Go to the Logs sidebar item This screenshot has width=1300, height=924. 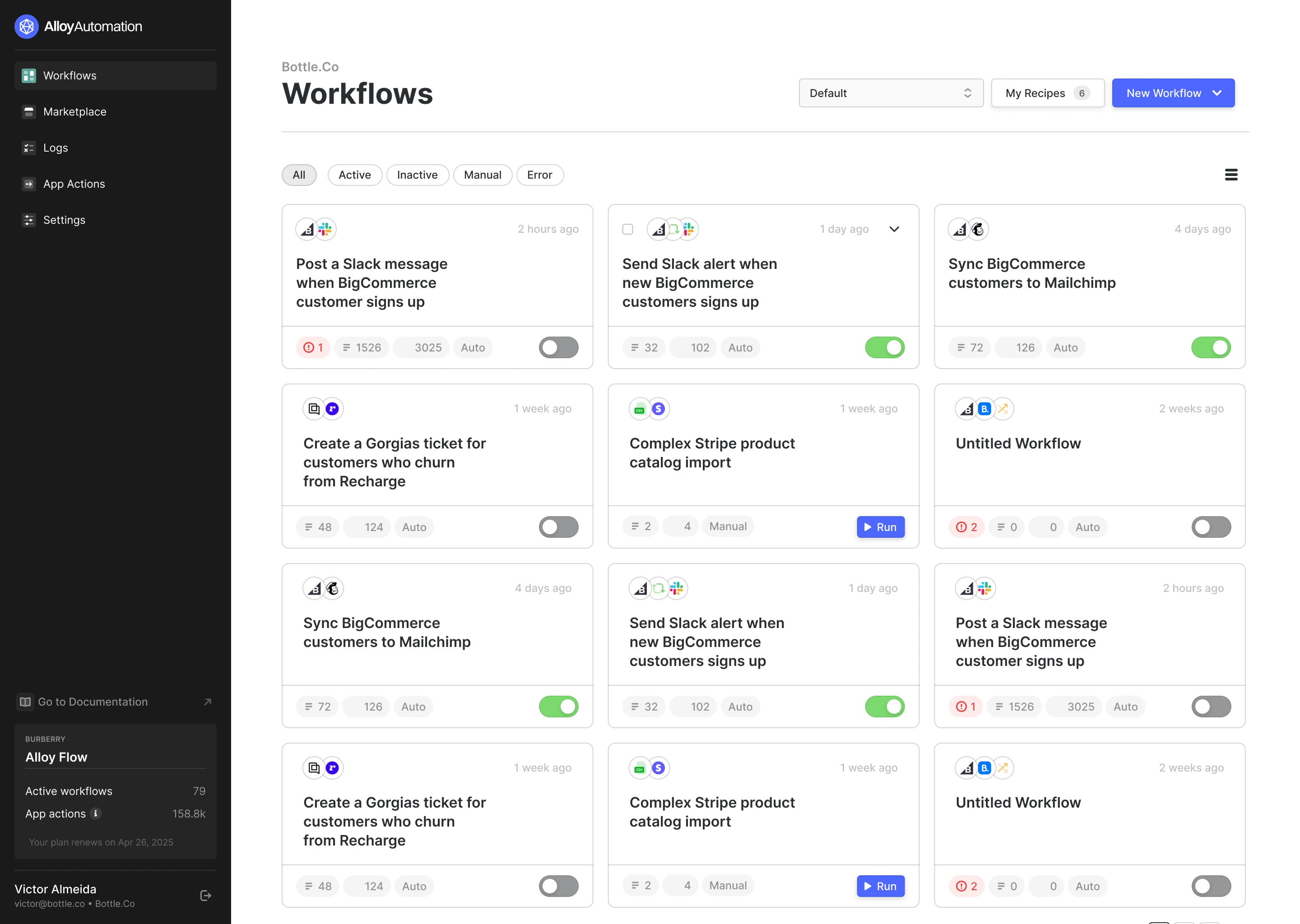pos(116,148)
